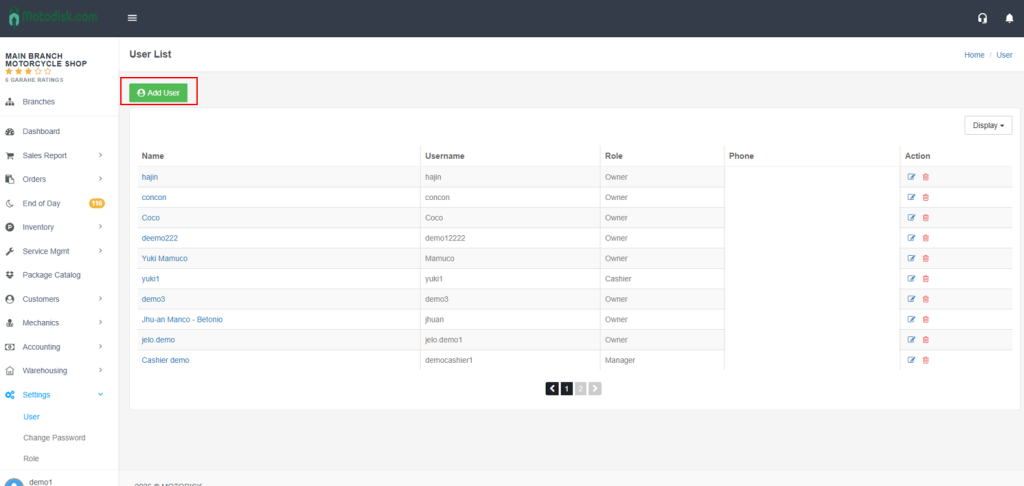Delete user concon with the trash icon
Screen dimensions: 1024x486
coord(925,197)
